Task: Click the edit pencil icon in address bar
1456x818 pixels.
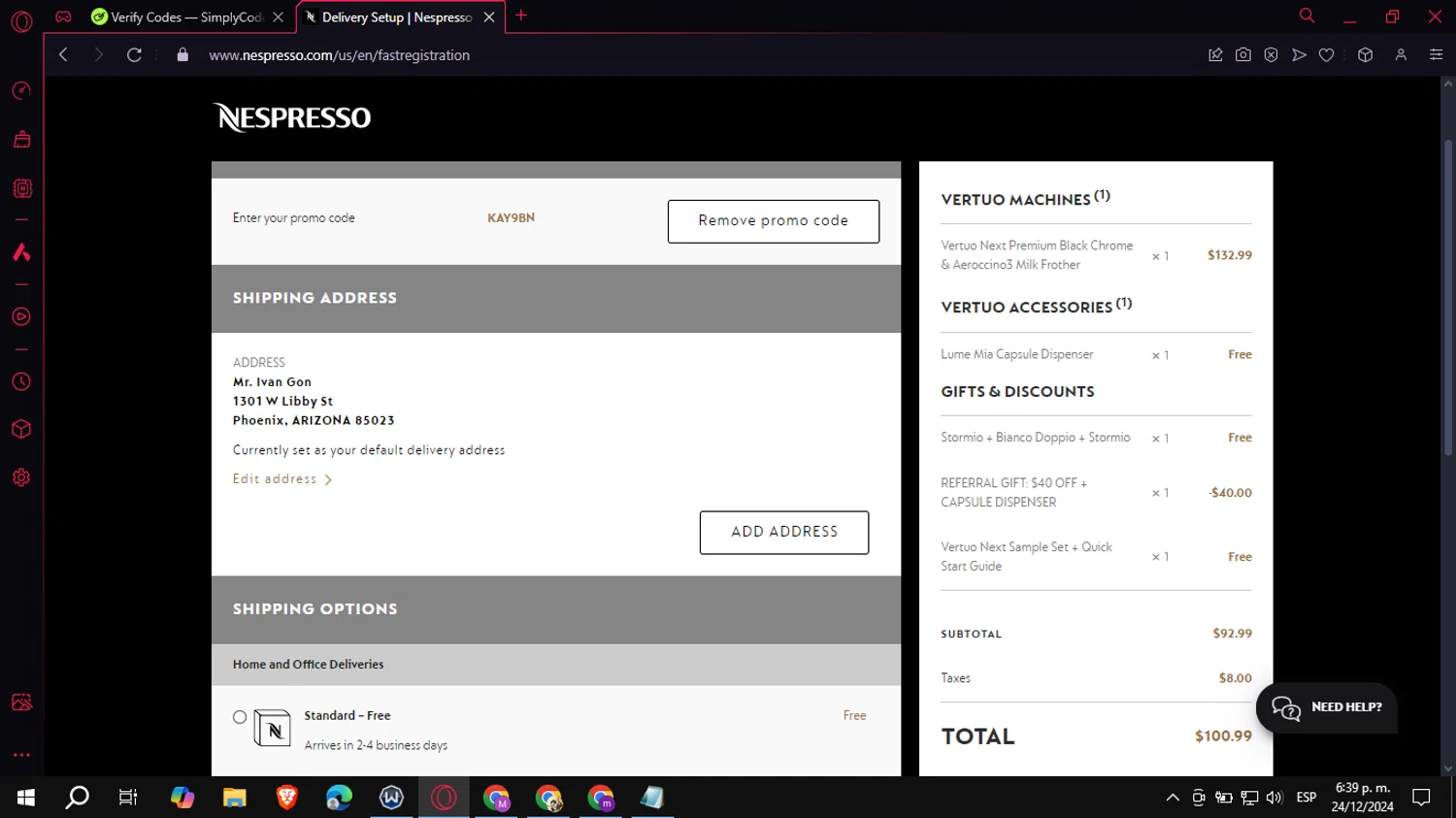Action: coord(1215,55)
